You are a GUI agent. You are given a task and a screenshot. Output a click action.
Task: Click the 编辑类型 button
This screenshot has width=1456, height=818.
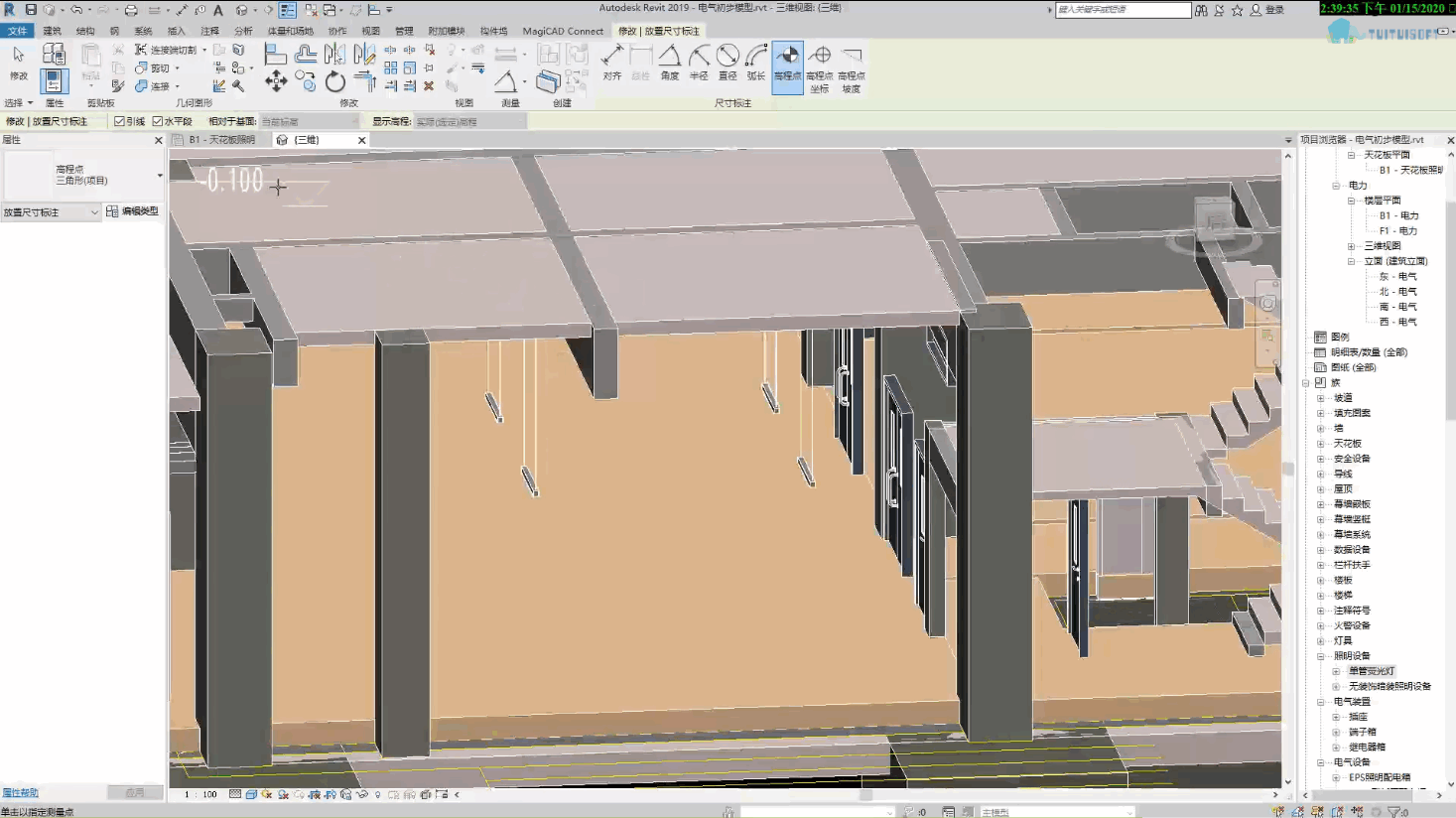coord(132,211)
